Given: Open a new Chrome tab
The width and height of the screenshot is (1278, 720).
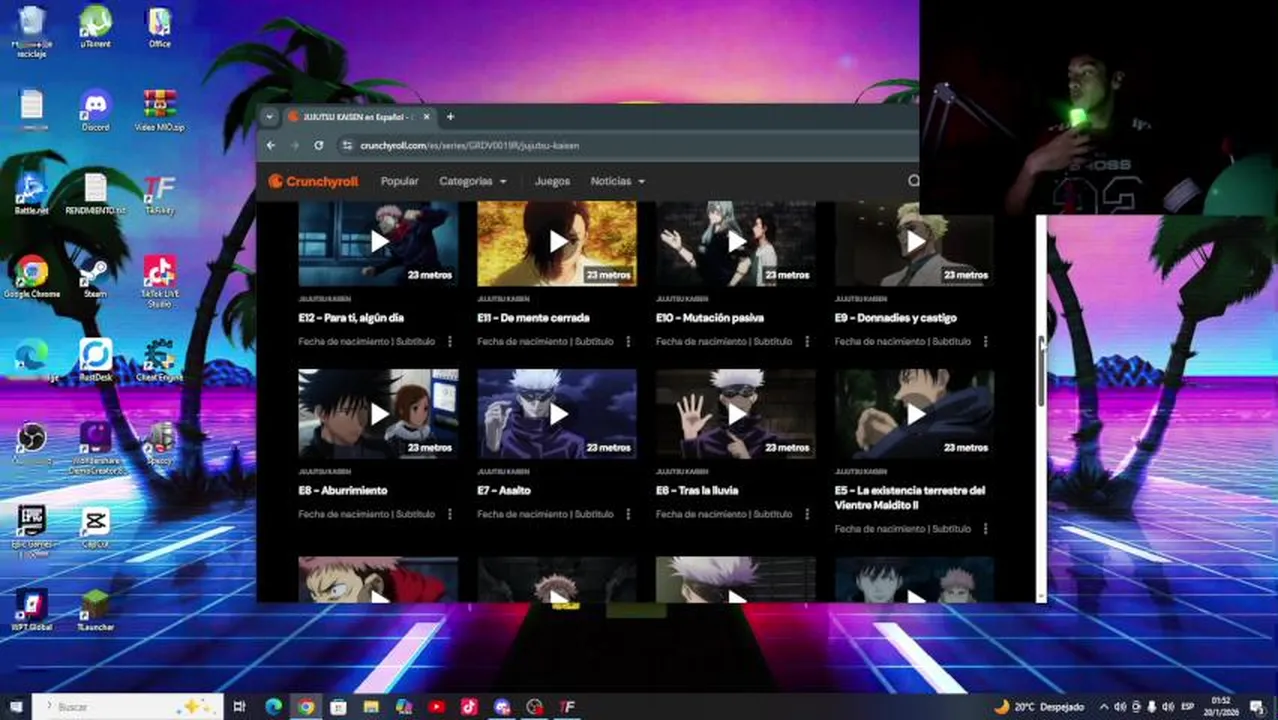Looking at the screenshot, I should point(450,117).
